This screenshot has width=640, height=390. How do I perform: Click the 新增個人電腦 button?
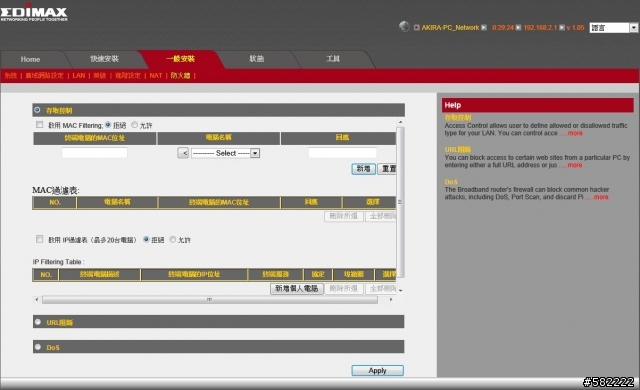[x=297, y=288]
